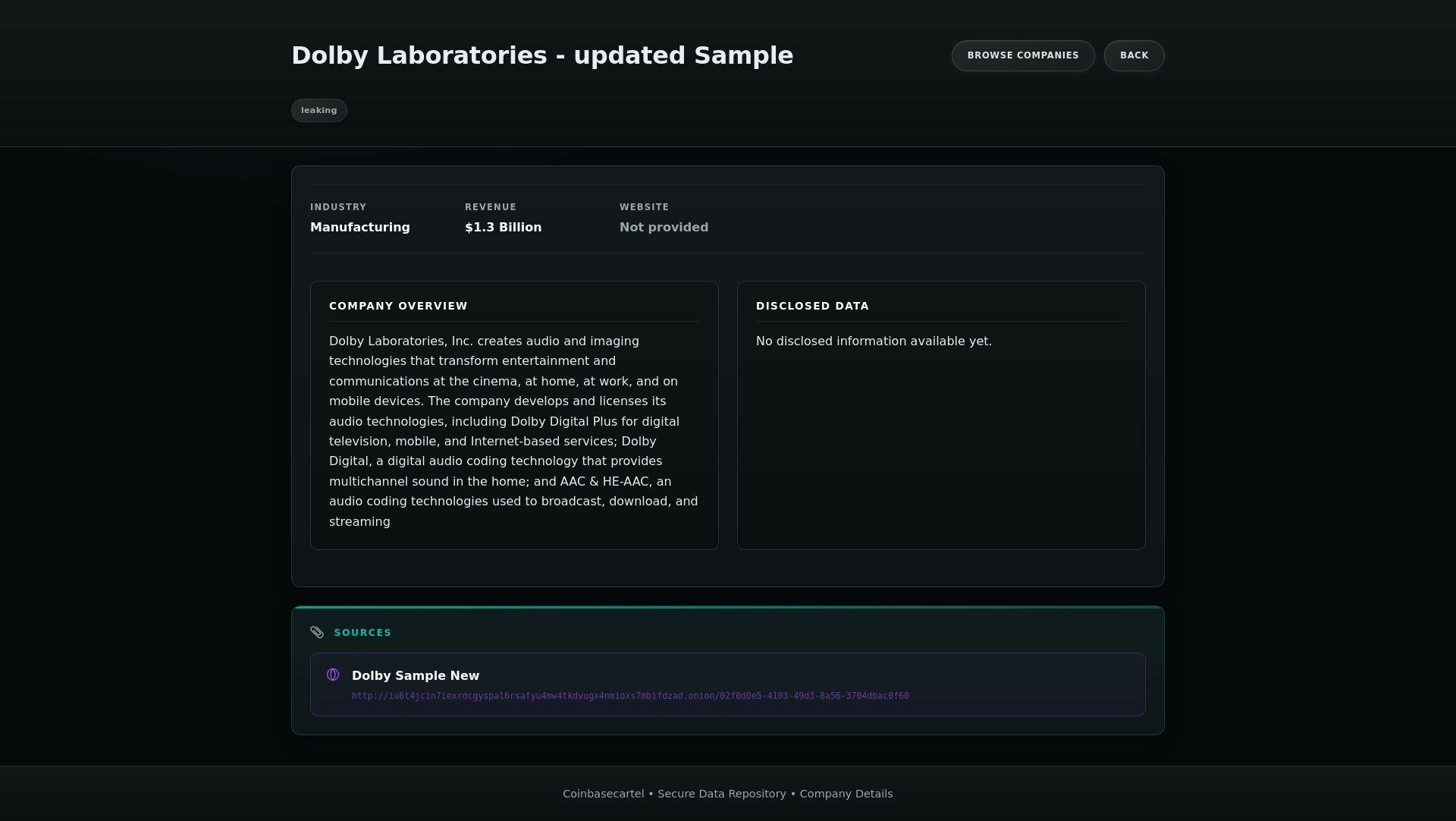
Task: Click the Company Overview heading
Action: tap(398, 306)
